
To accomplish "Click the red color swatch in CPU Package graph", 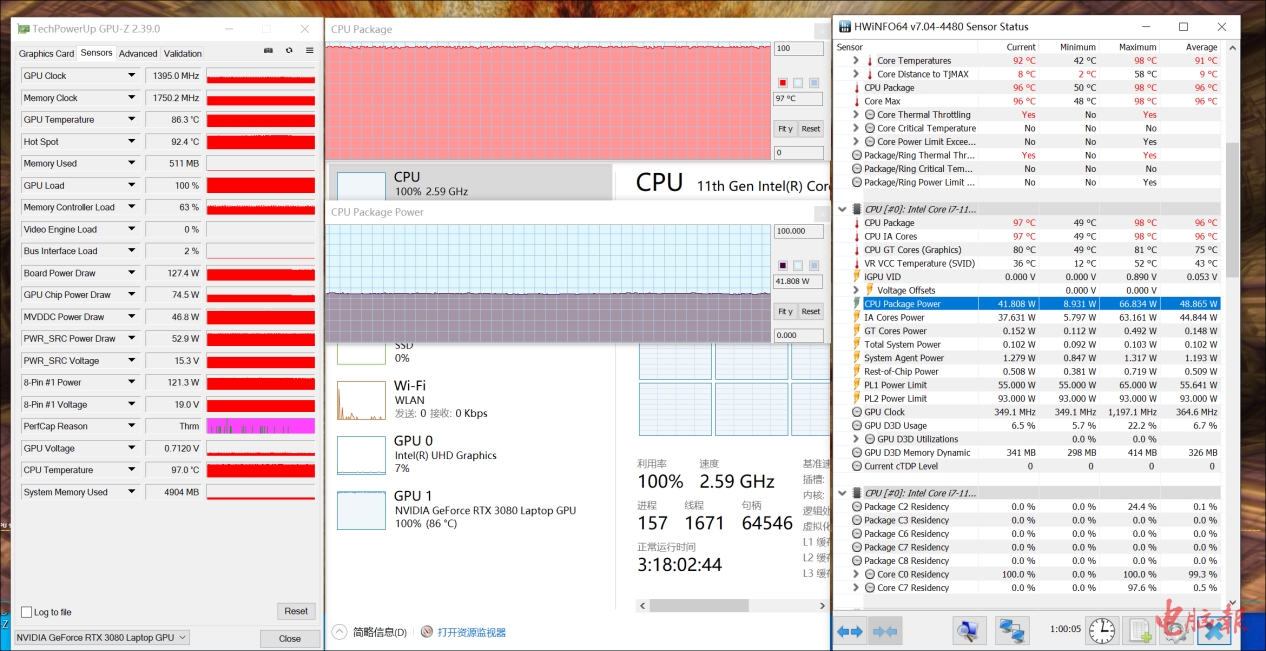I will (783, 83).
